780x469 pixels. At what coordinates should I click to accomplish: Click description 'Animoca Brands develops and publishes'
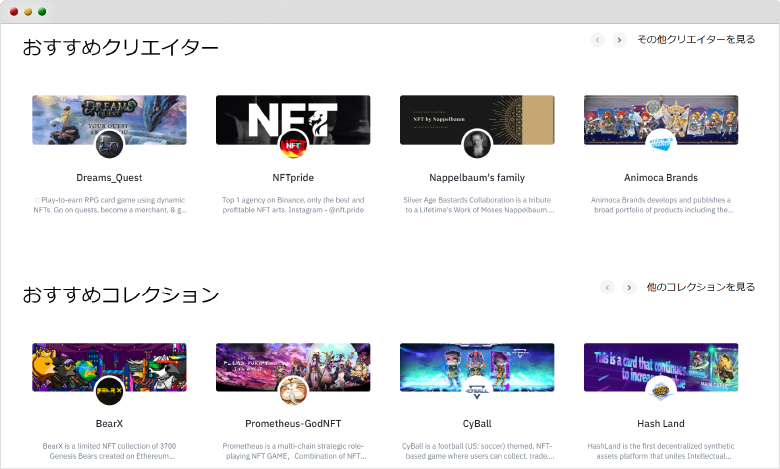coord(662,205)
